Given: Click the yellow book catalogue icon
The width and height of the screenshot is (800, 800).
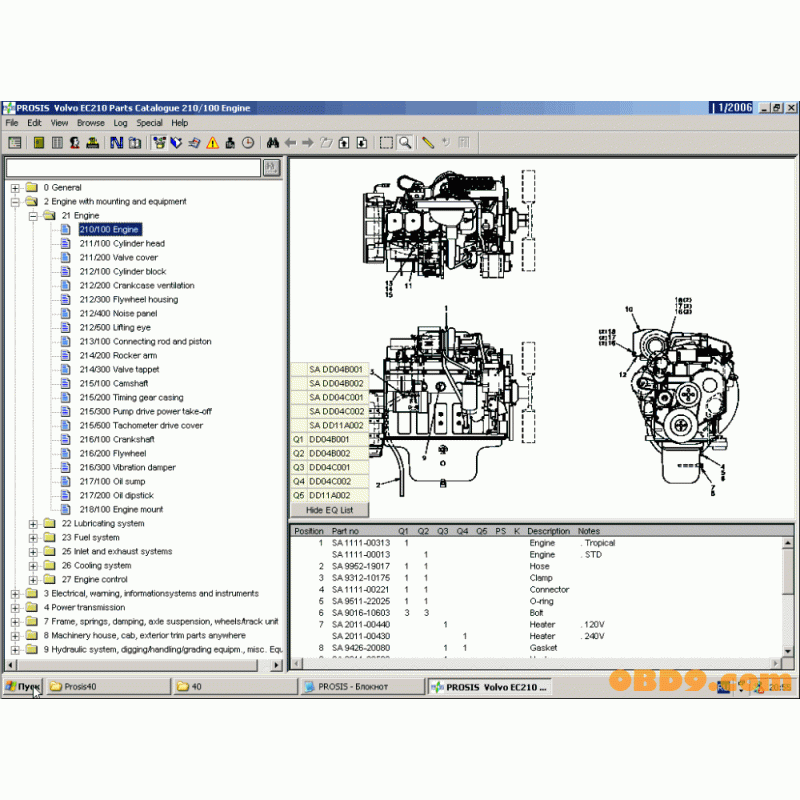Looking at the screenshot, I should pos(39,143).
